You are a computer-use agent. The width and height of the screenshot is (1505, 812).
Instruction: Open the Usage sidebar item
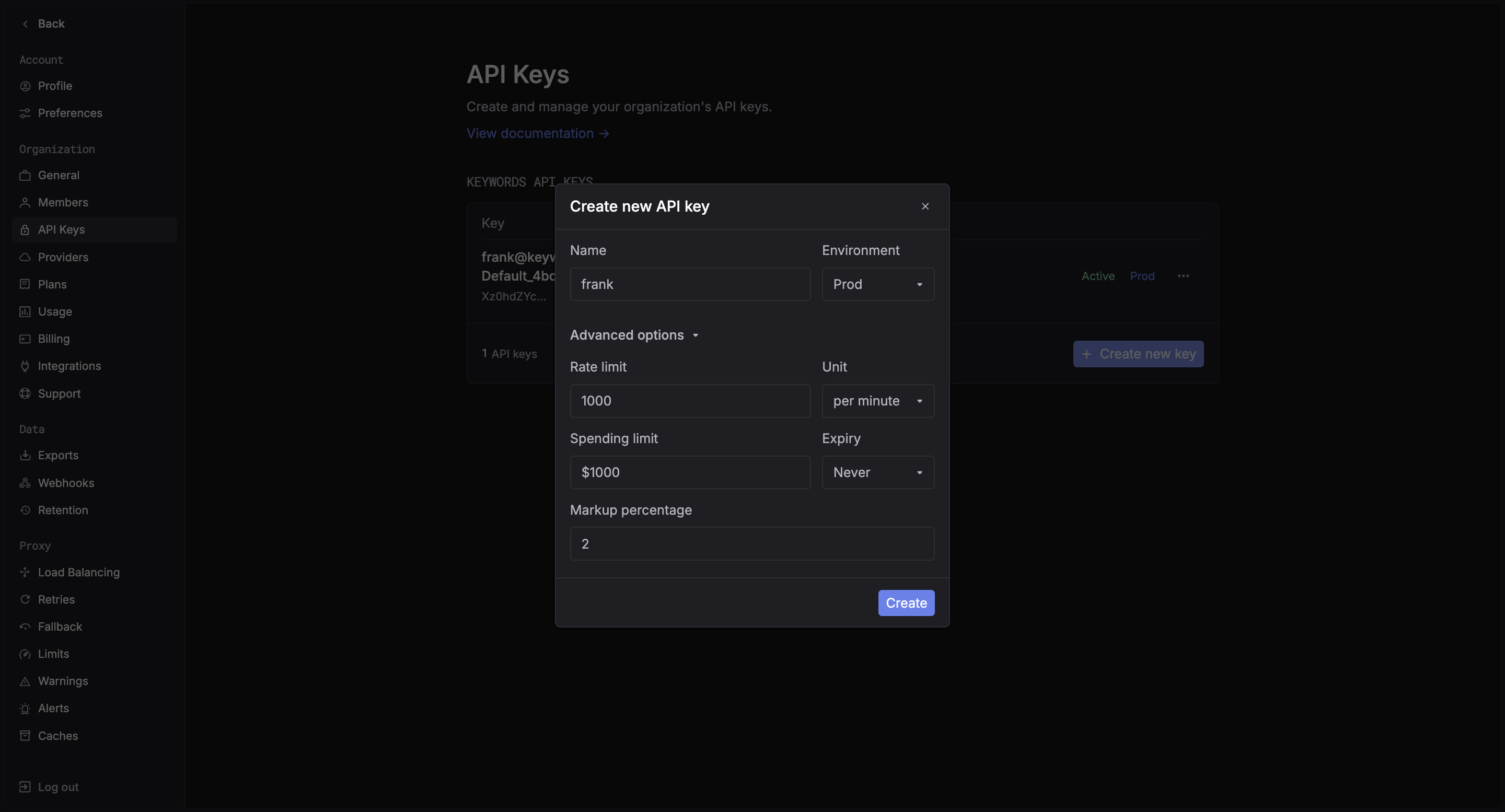tap(55, 311)
